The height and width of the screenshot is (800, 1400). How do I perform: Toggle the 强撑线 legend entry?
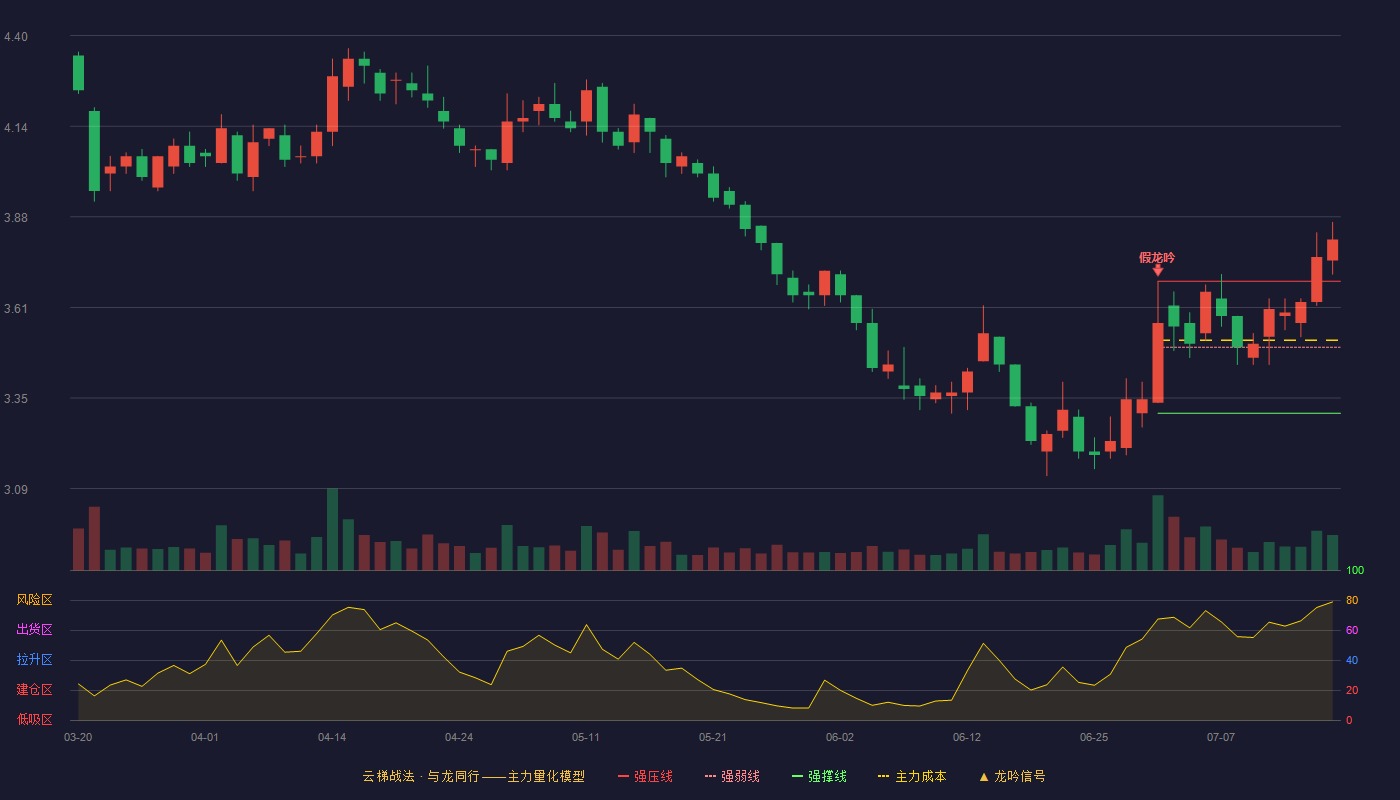pyautogui.click(x=819, y=776)
